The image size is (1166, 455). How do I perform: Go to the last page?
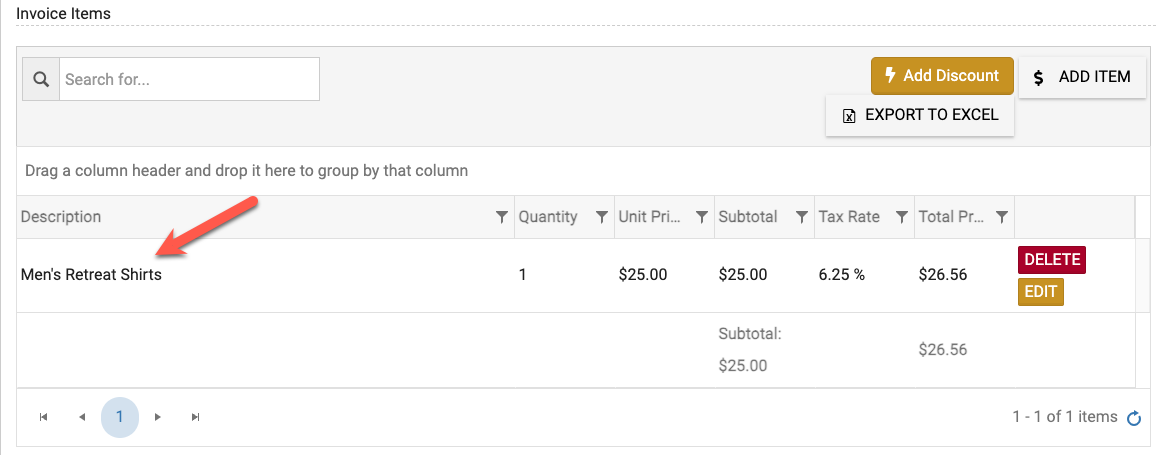click(x=196, y=417)
